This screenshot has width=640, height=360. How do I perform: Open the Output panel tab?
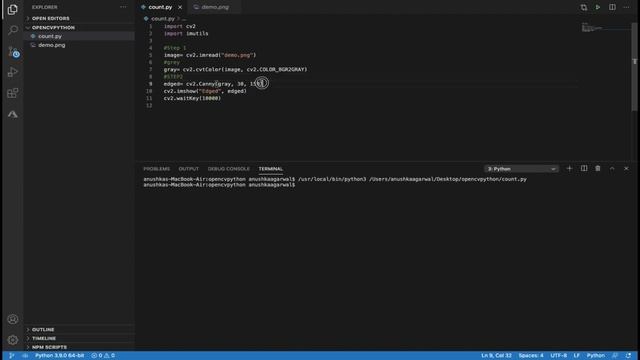pyautogui.click(x=189, y=169)
